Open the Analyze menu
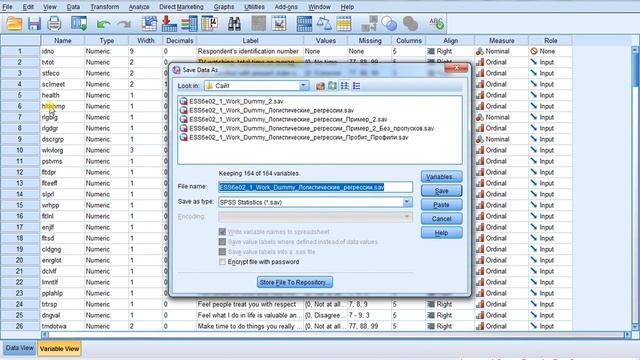The width and height of the screenshot is (640, 360). (x=139, y=7)
